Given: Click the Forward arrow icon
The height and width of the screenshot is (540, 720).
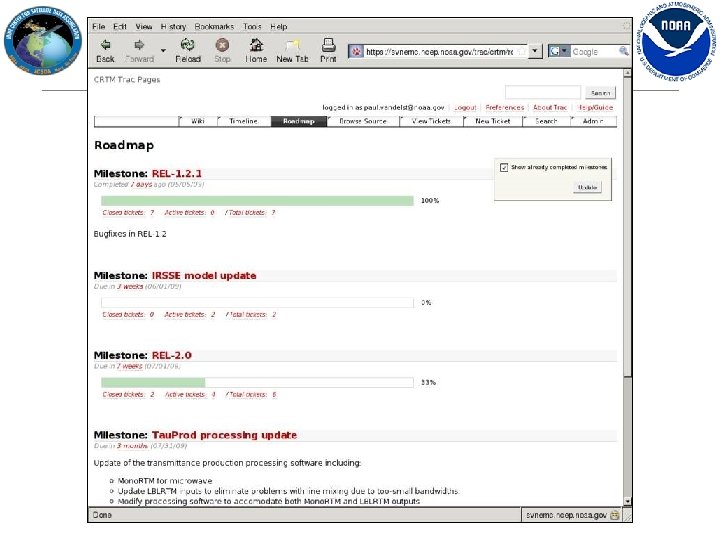Looking at the screenshot, I should (x=139, y=45).
